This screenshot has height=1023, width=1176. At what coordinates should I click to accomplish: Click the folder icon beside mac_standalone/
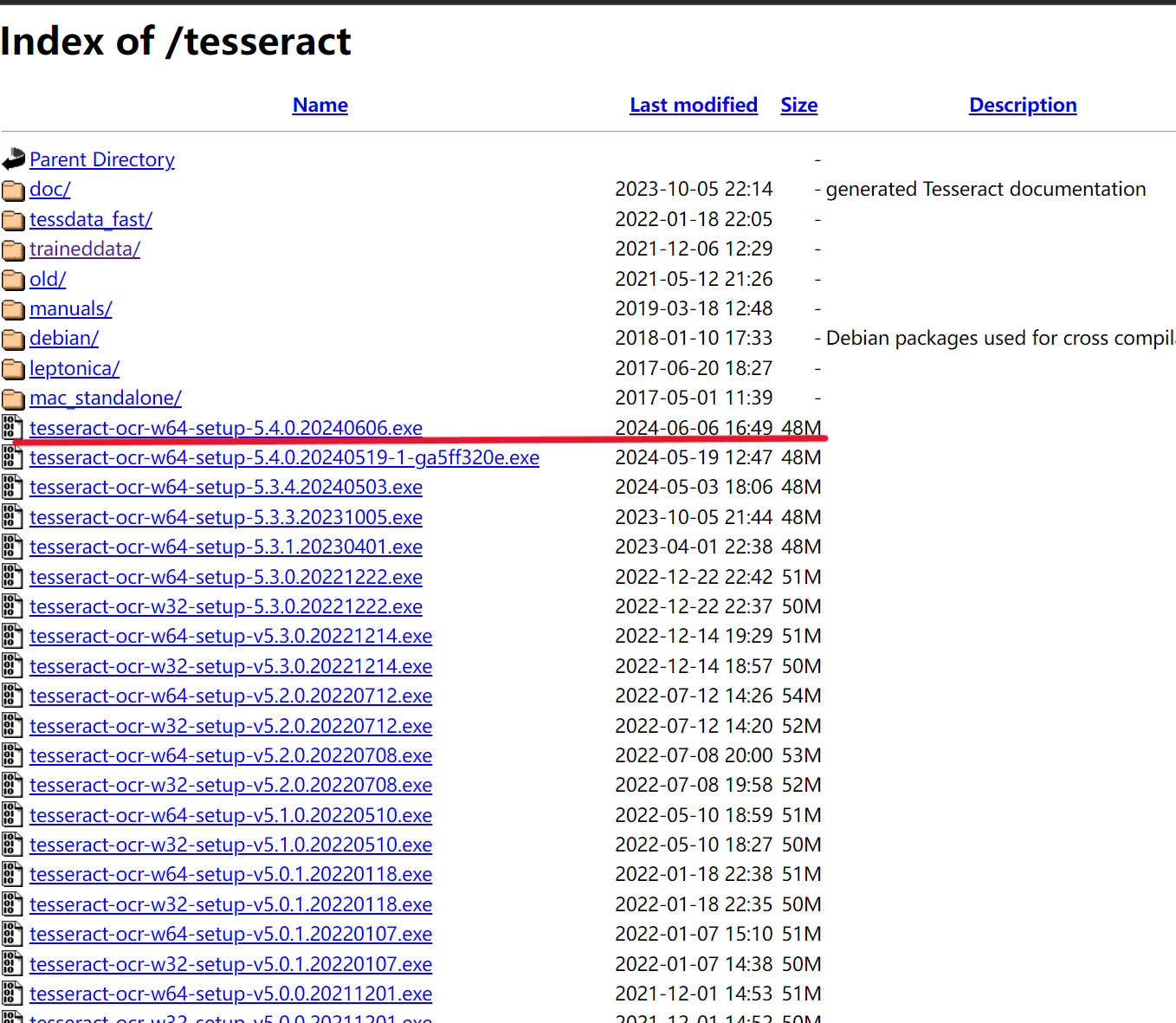click(x=13, y=398)
